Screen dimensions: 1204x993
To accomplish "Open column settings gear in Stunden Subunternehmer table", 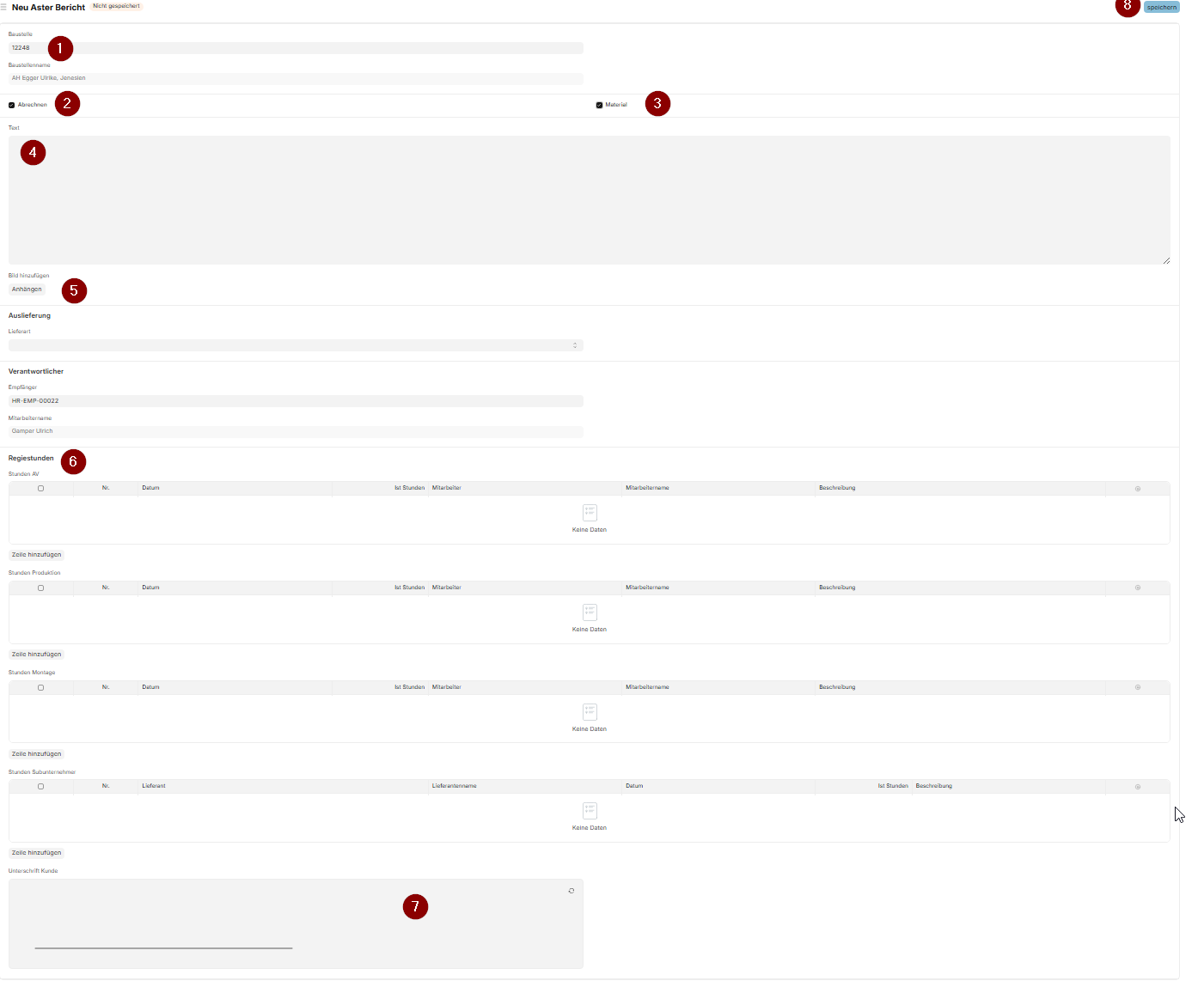I will coord(1137,787).
